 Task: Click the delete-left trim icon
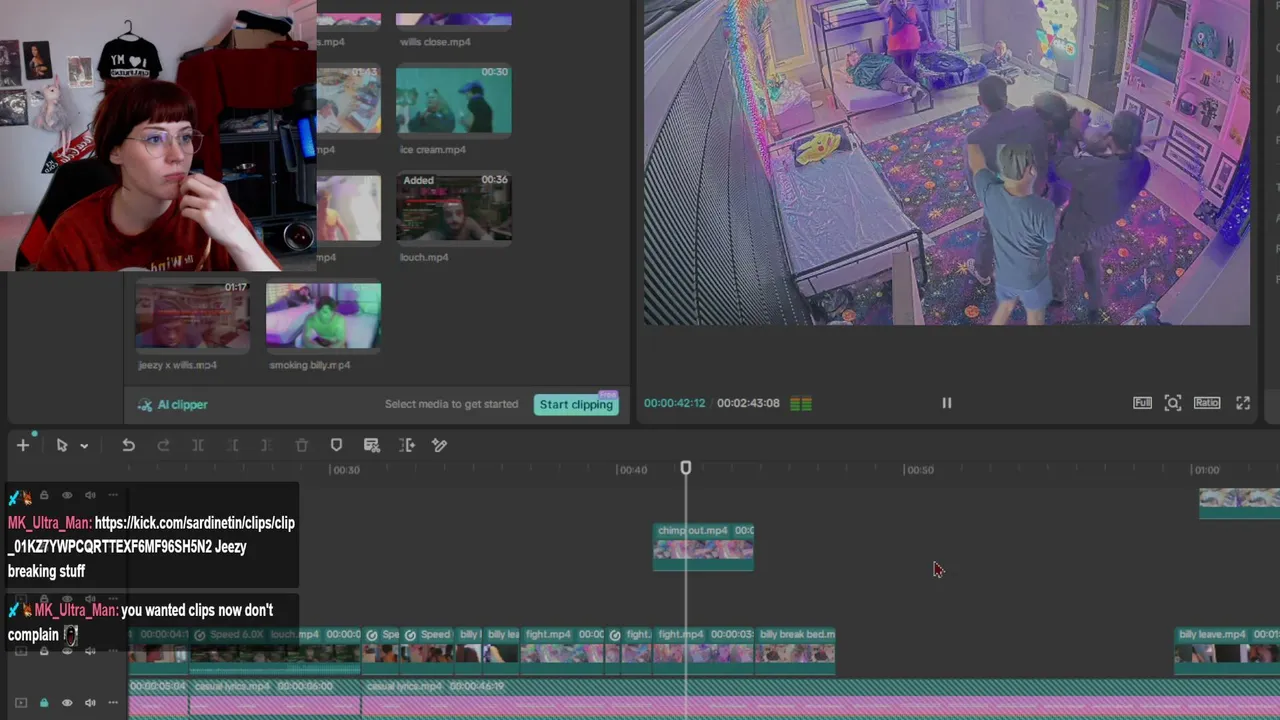233,445
